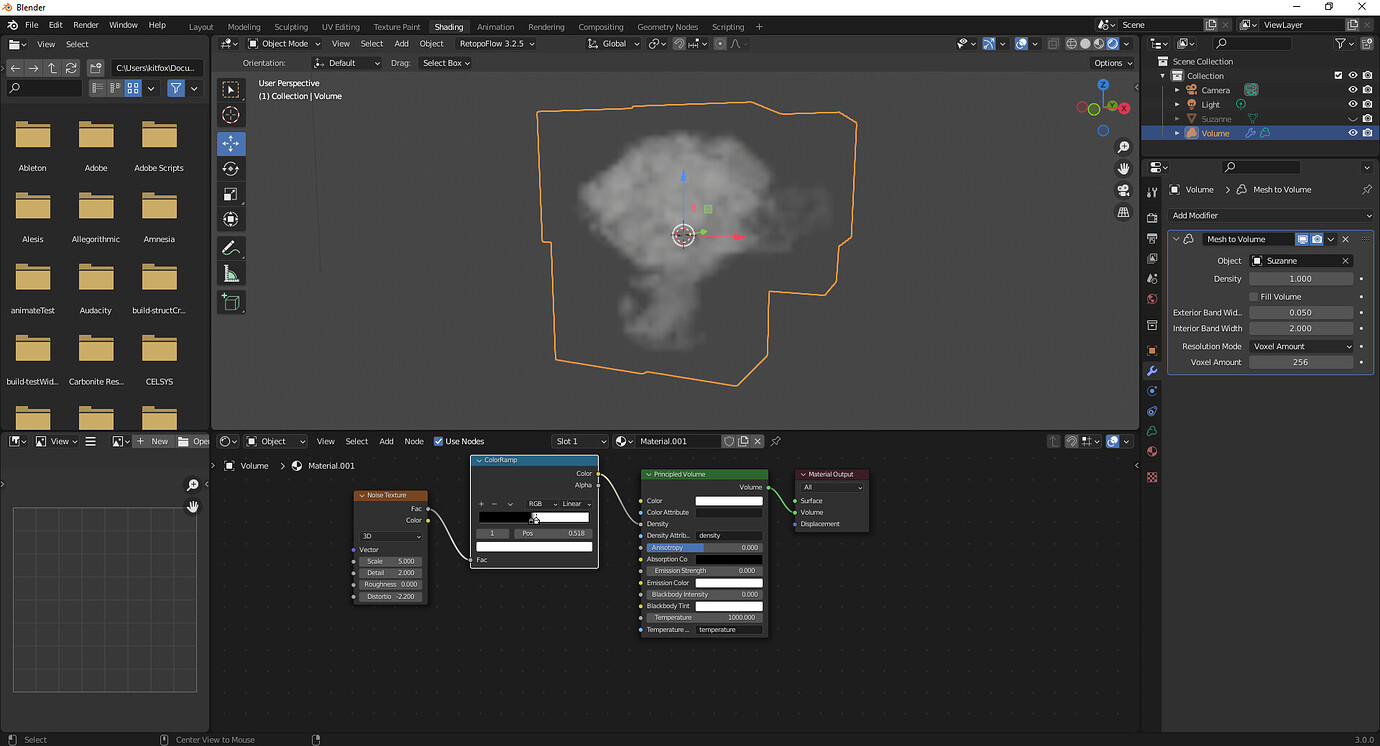The image size is (1380, 746).
Task: Open the Object Data properties volume tab
Action: coord(1152,431)
